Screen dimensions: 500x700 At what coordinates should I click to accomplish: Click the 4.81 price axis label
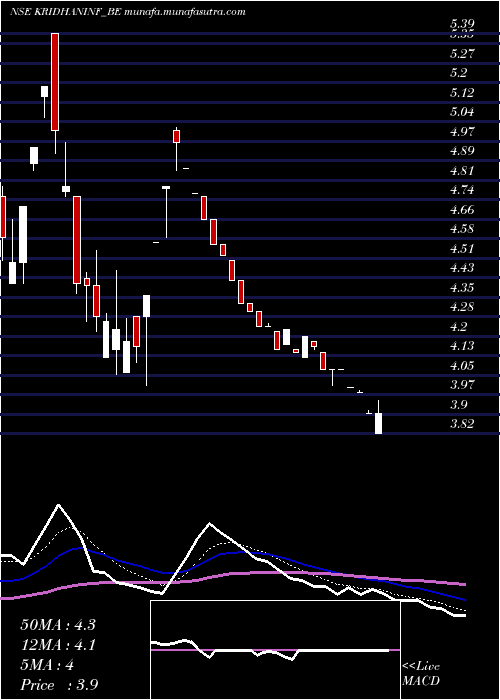click(x=462, y=171)
